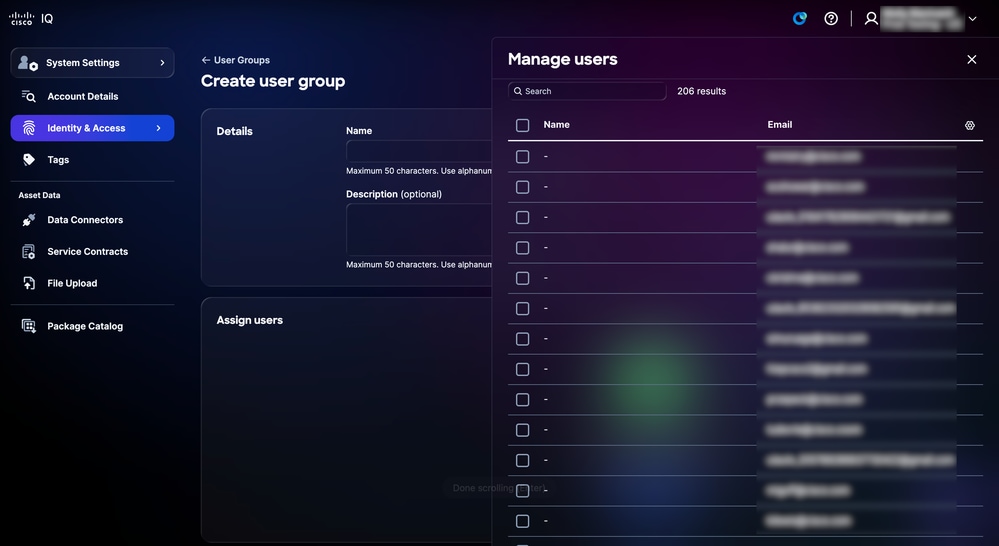Screen dimensions: 999x546
Task: Expand the user account dropdown chevron
Action: 972,18
